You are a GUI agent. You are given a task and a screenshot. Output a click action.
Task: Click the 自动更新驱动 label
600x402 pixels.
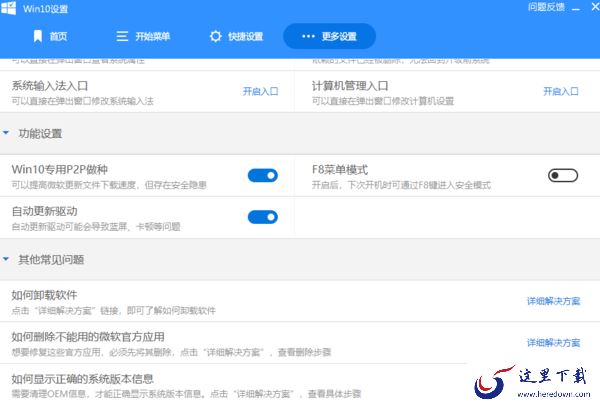tap(45, 211)
